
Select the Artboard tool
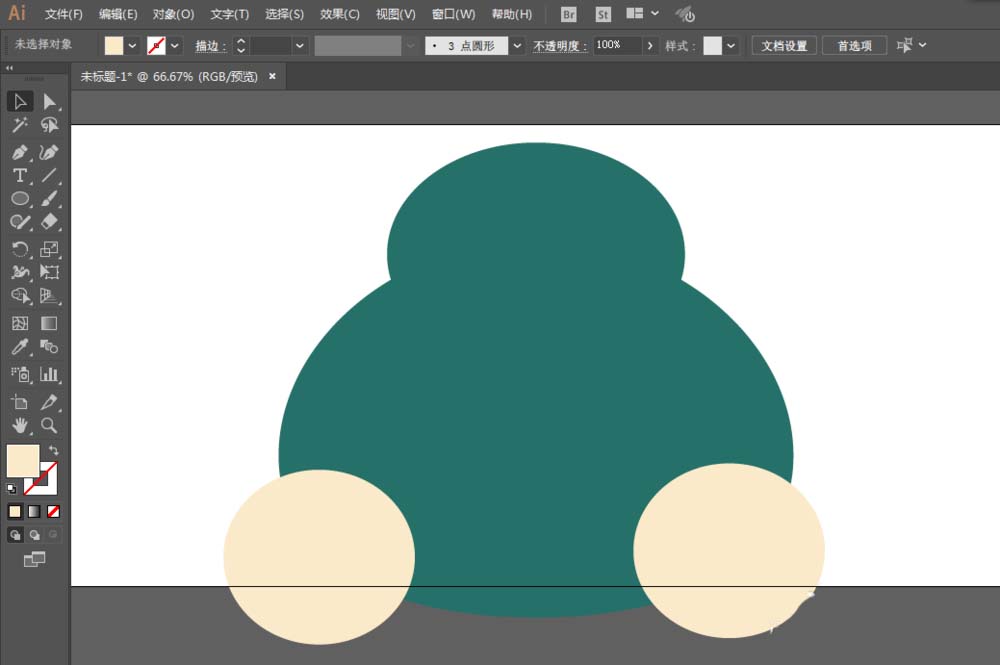20,402
